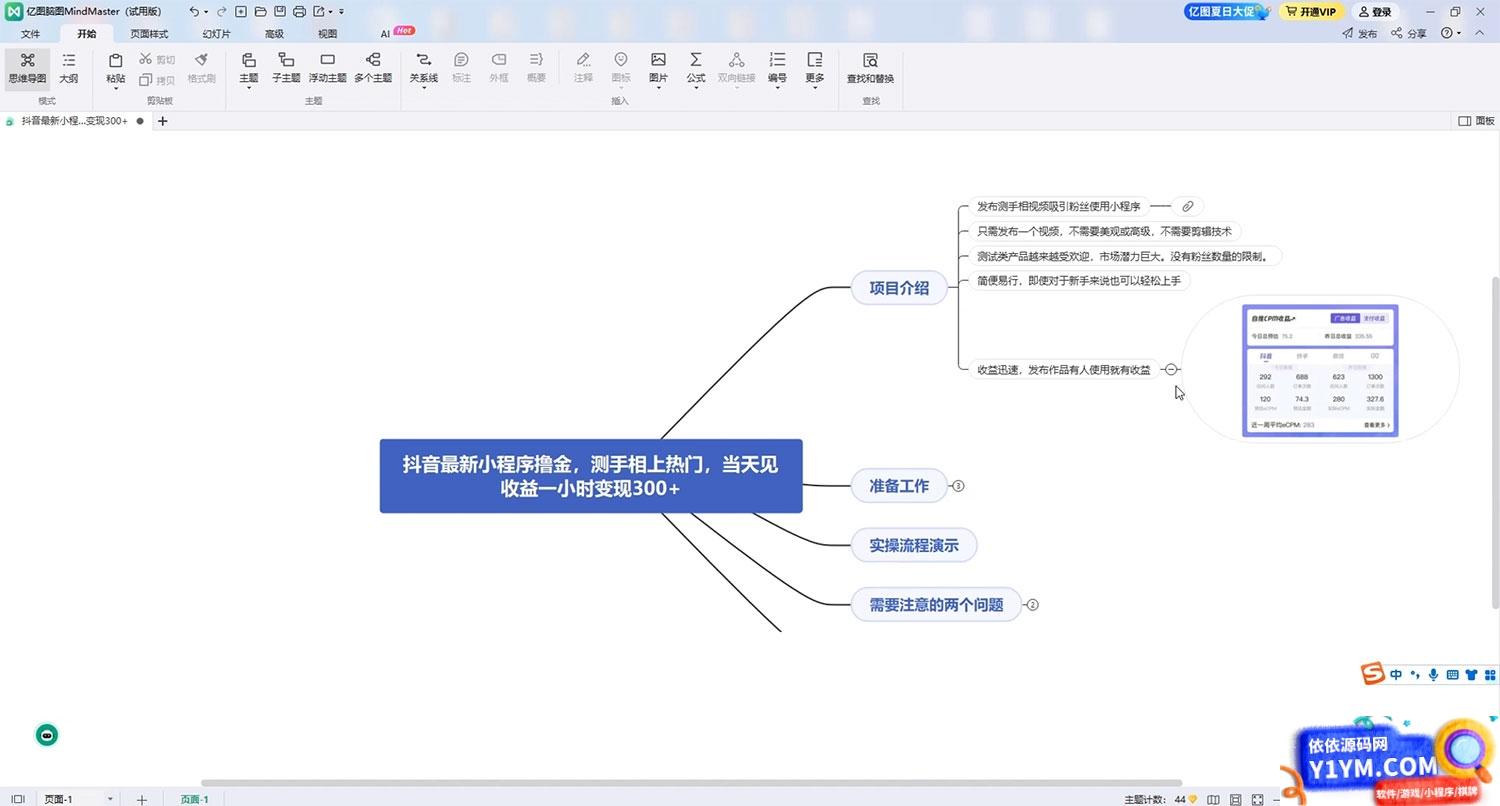This screenshot has width=1500, height=806.
Task: Toggle the fullscreen icon in status bar
Action: [x=1257, y=799]
